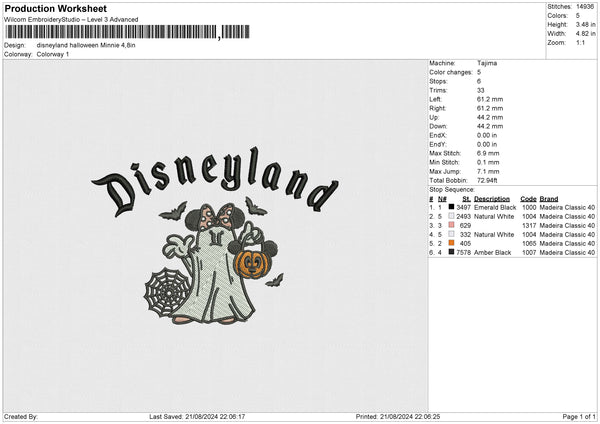Image resolution: width=600 pixels, height=424 pixels.
Task: Click the Brand column header
Action: pos(551,198)
